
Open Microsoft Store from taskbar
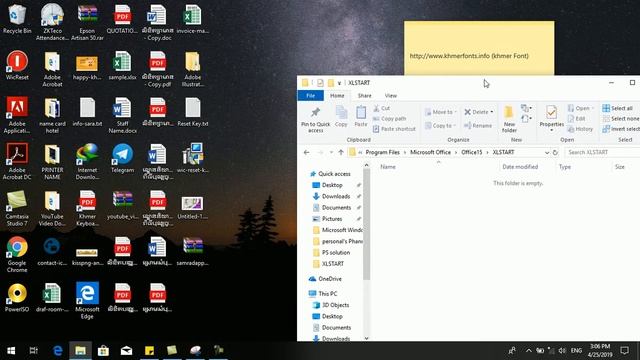point(103,351)
